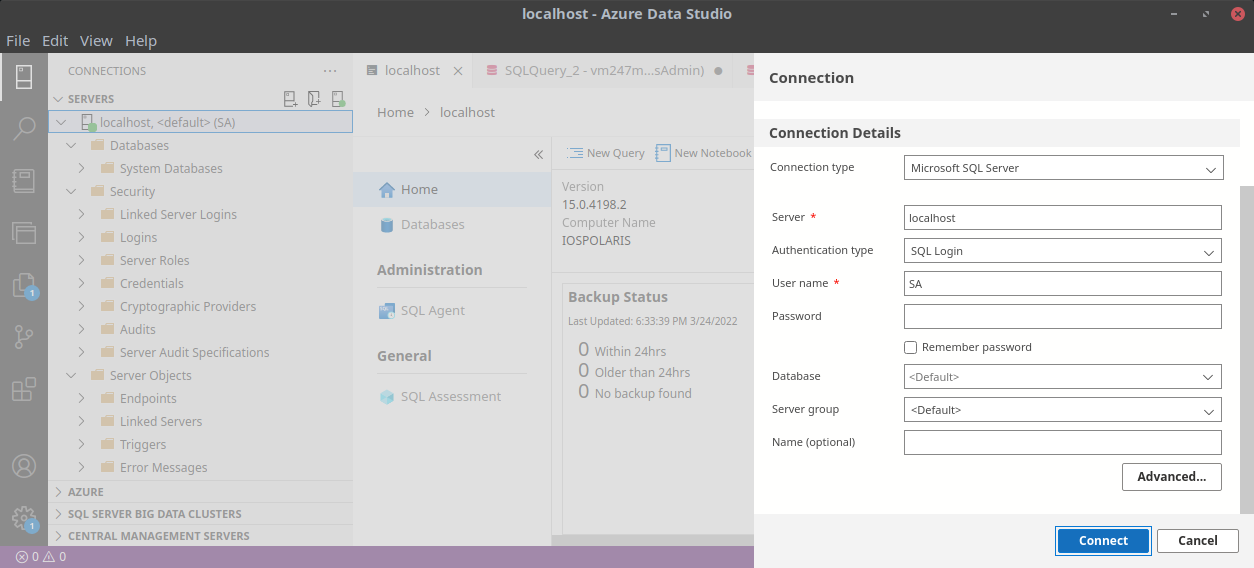Open the Database dropdown
The width and height of the screenshot is (1254, 568).
tap(1063, 377)
